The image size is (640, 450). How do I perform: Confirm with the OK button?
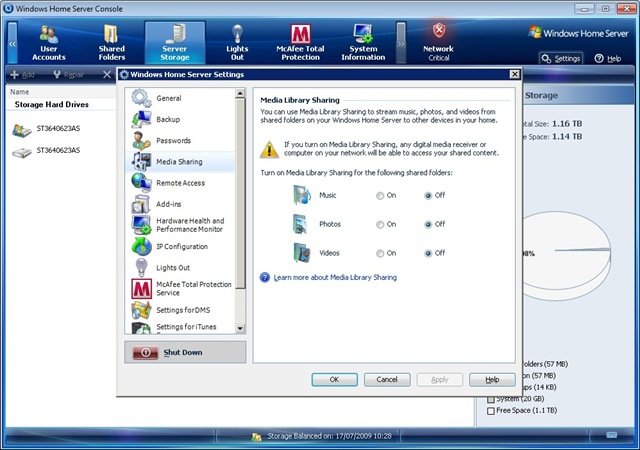(x=334, y=380)
